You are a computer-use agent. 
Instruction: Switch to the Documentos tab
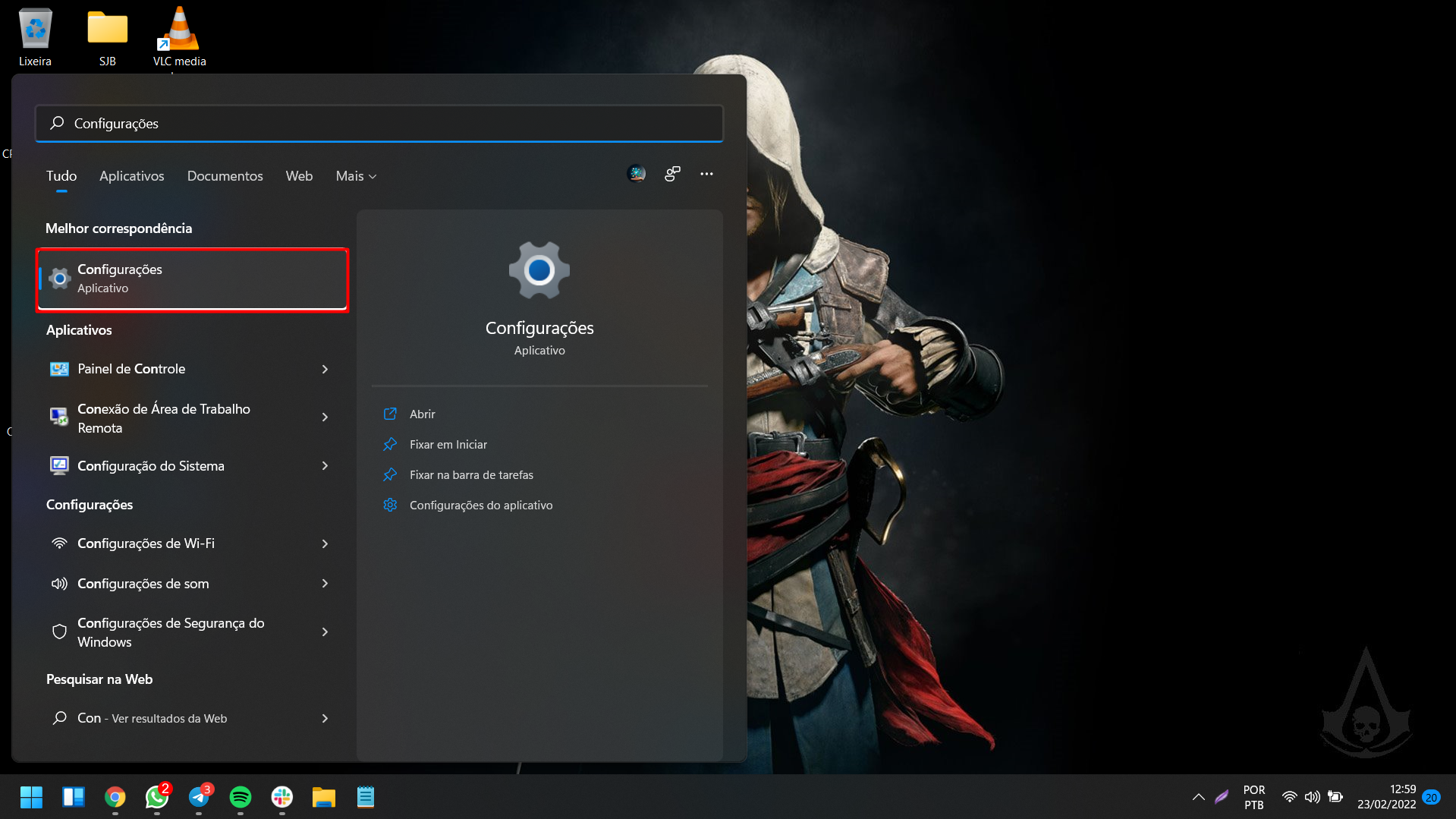pyautogui.click(x=225, y=175)
